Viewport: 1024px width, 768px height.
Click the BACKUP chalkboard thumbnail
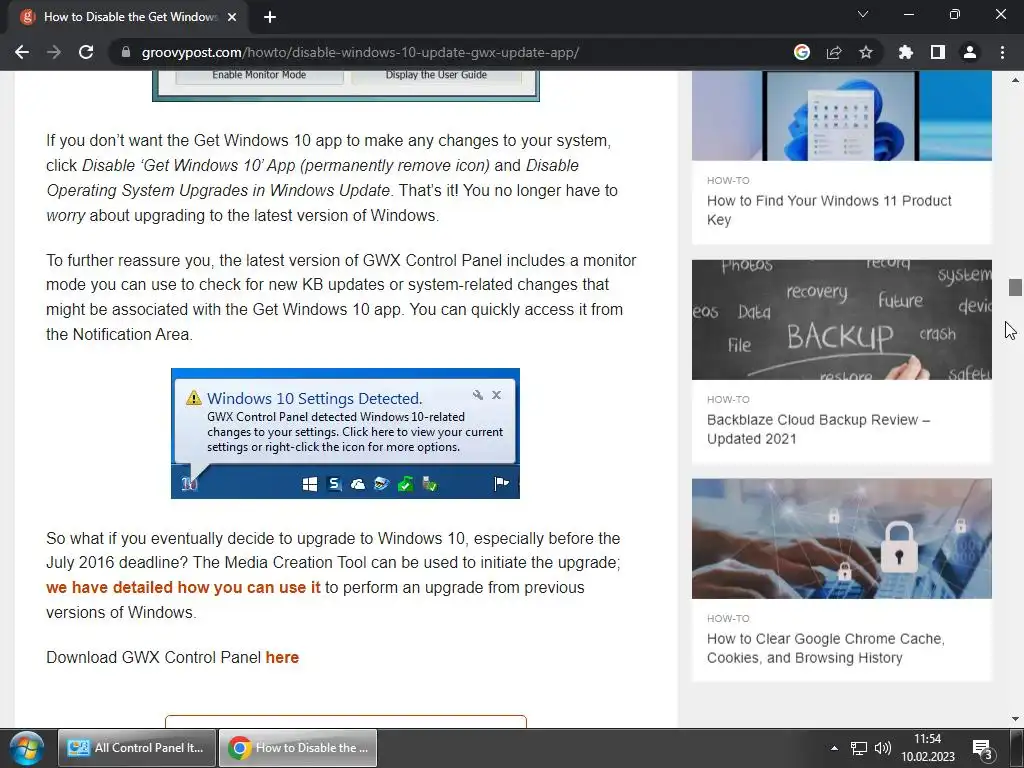842,319
